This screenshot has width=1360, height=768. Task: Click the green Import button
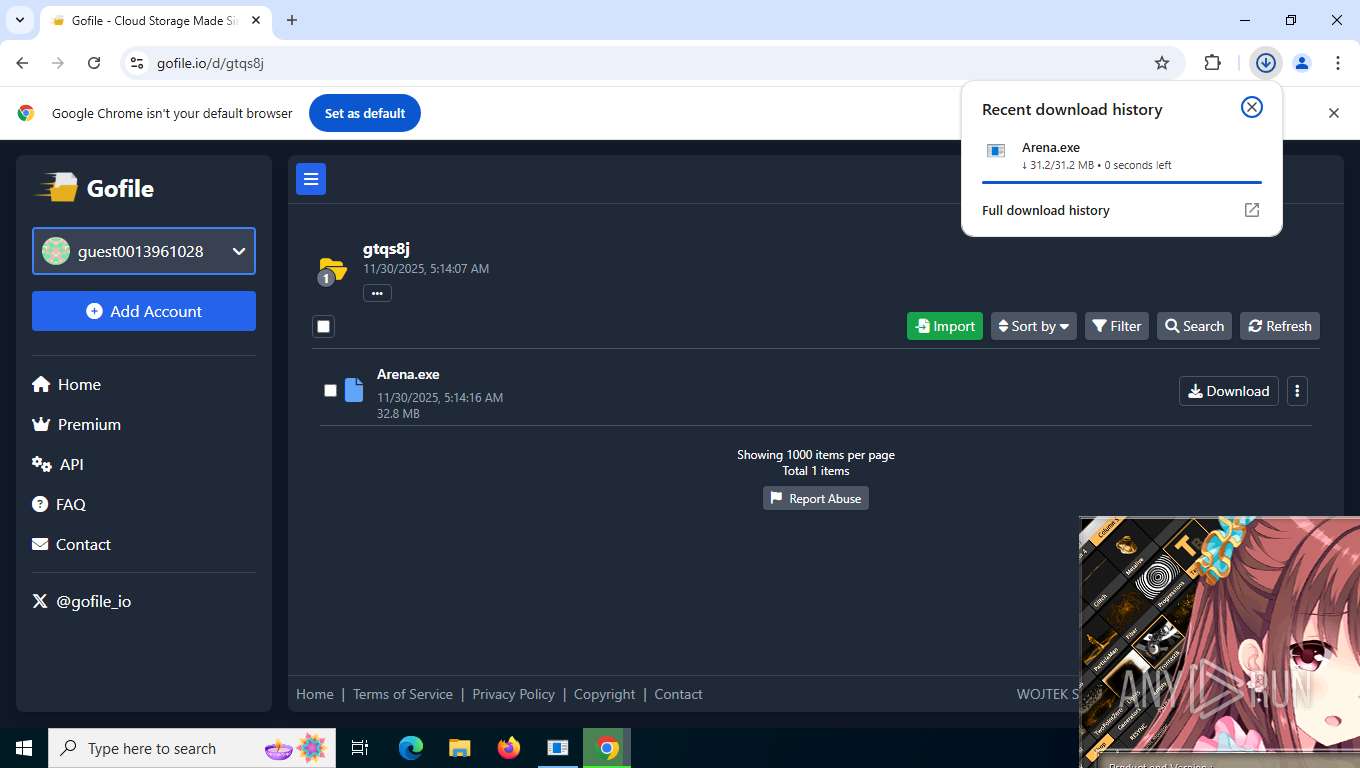(x=945, y=326)
